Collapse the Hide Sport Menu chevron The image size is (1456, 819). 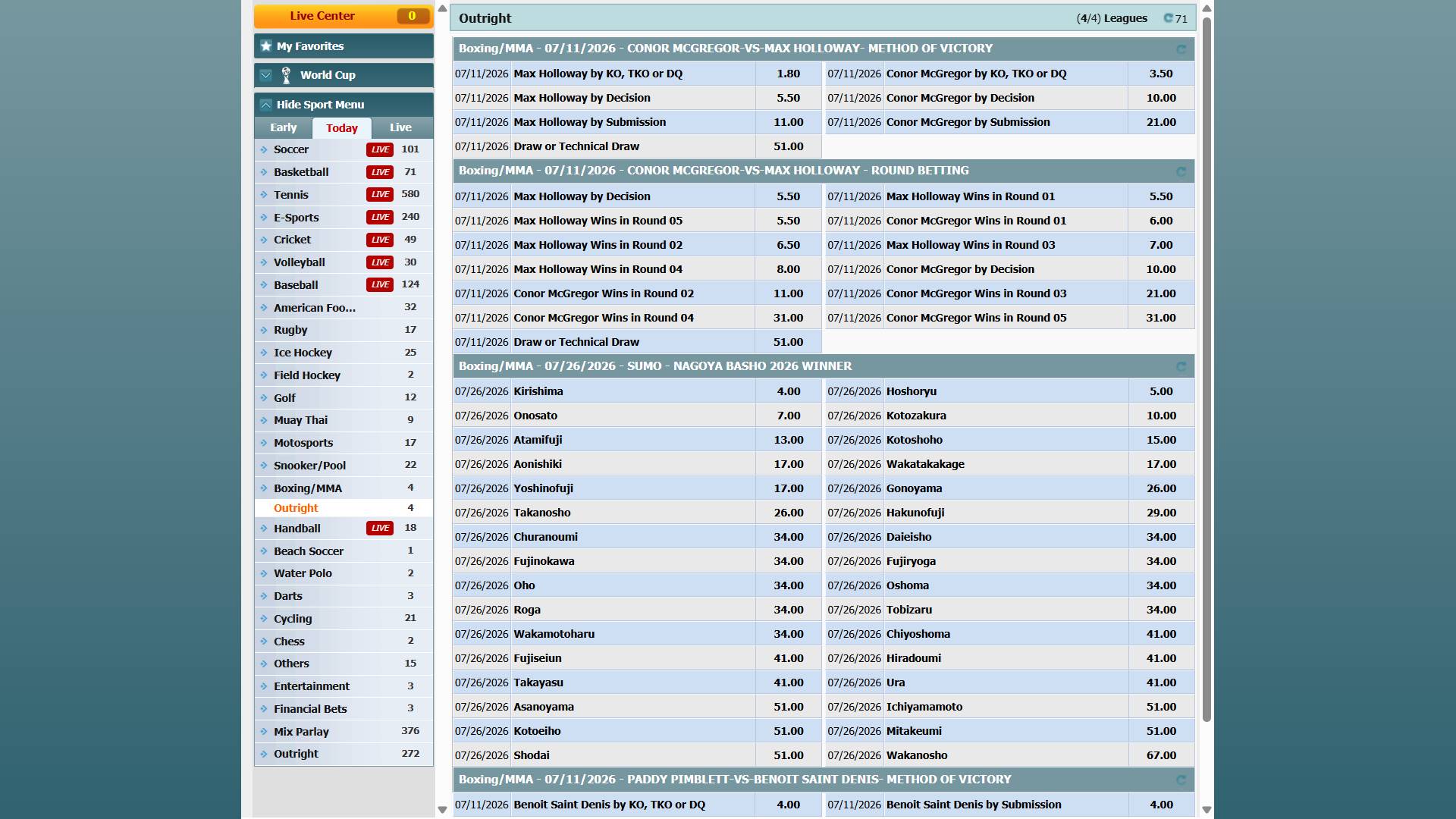pyautogui.click(x=265, y=105)
